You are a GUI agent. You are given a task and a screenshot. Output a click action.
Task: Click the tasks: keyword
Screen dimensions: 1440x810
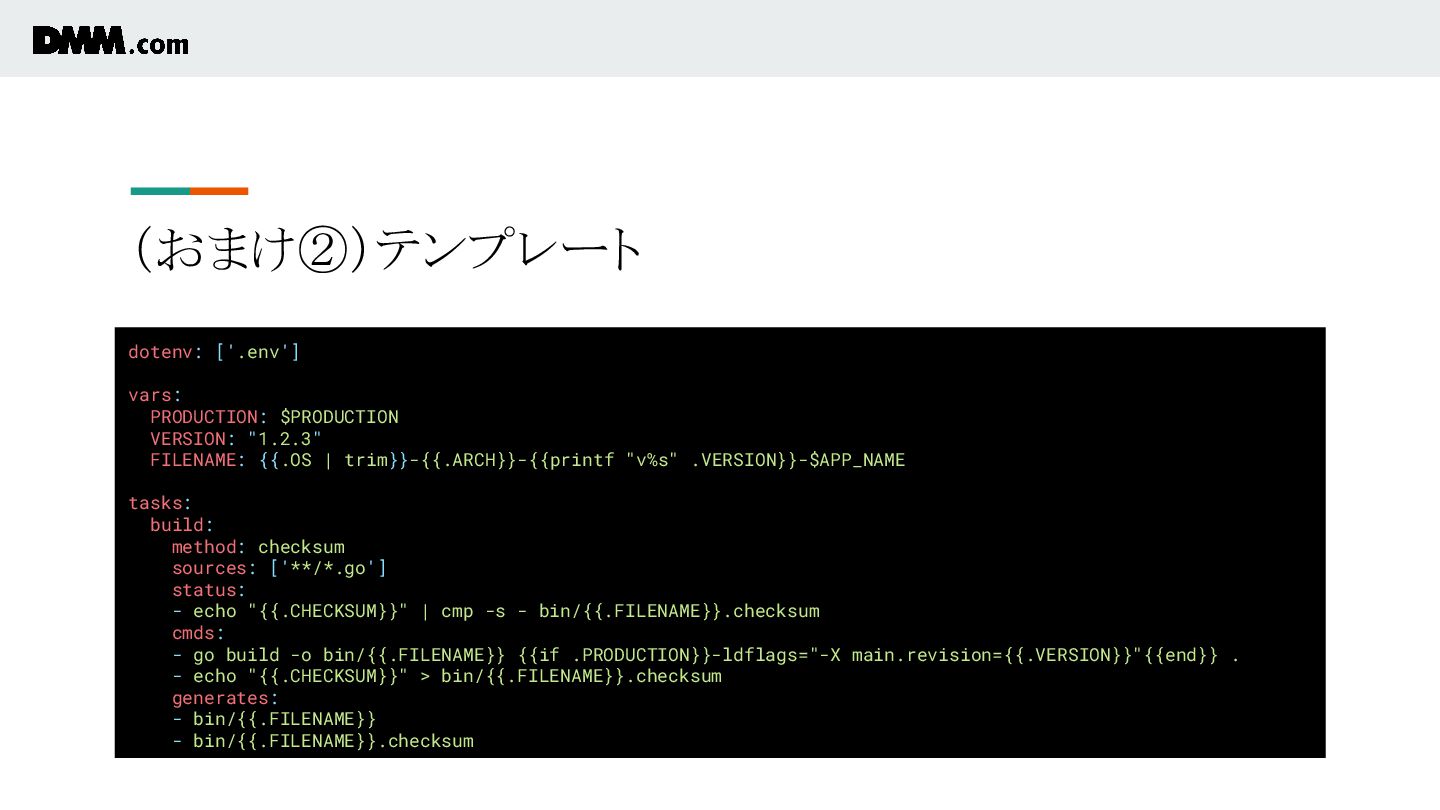(x=160, y=503)
